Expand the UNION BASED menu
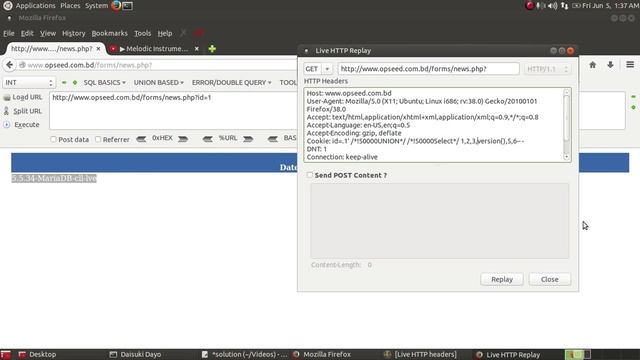Image resolution: width=640 pixels, height=360 pixels. pos(159,82)
